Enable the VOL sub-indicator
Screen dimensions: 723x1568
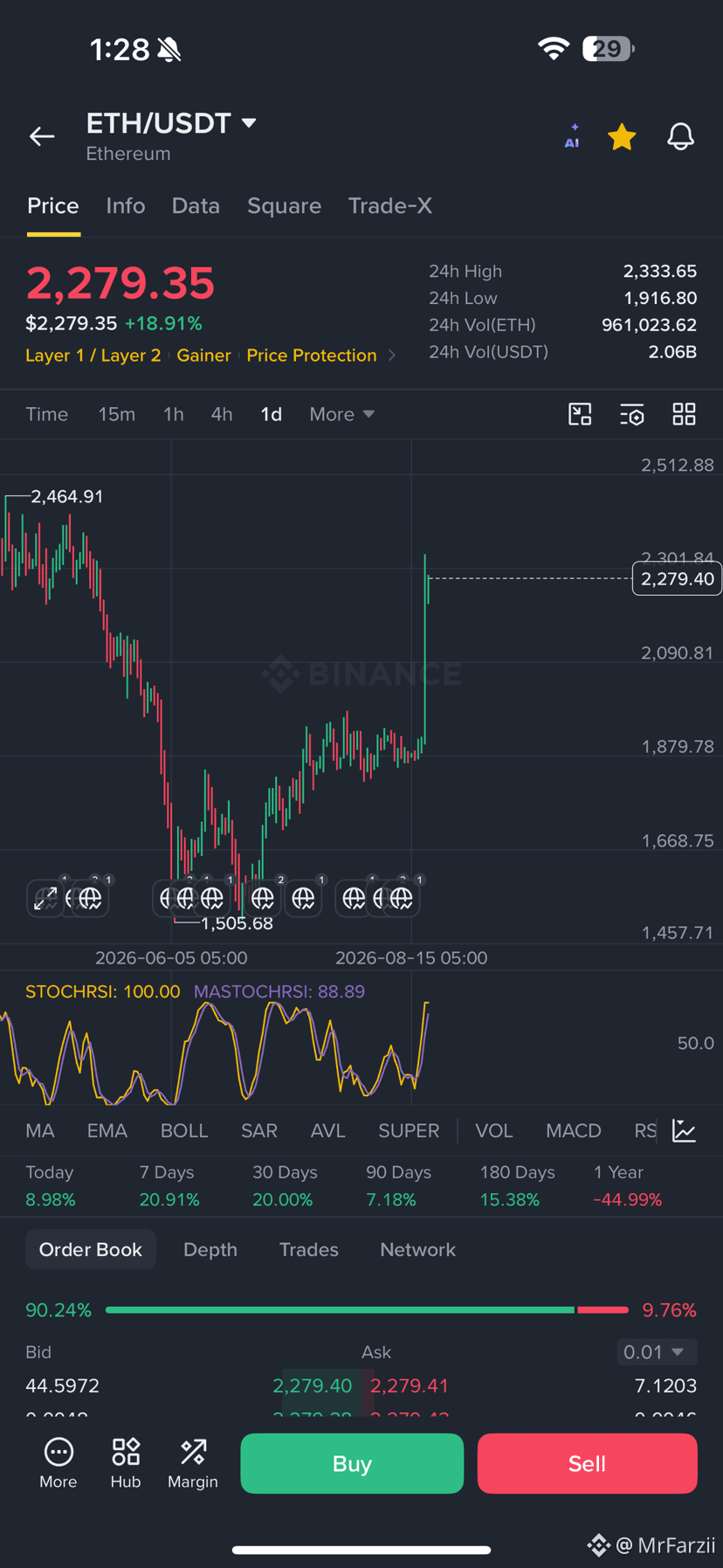point(494,1130)
